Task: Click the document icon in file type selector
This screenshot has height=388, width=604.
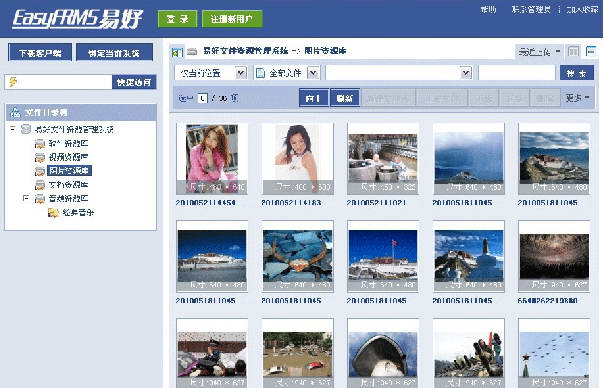Action: pyautogui.click(x=260, y=73)
